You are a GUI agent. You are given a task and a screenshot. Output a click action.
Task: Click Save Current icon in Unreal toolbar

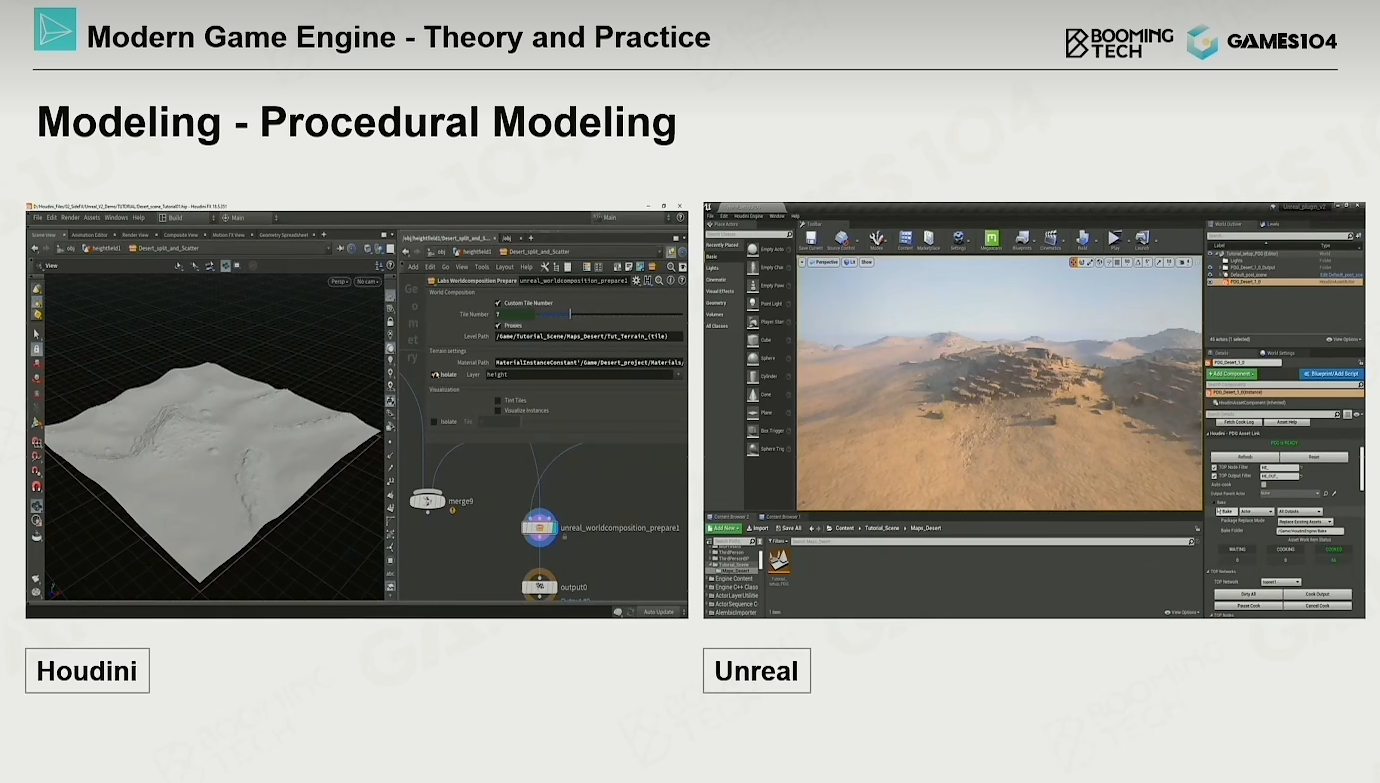coord(811,238)
